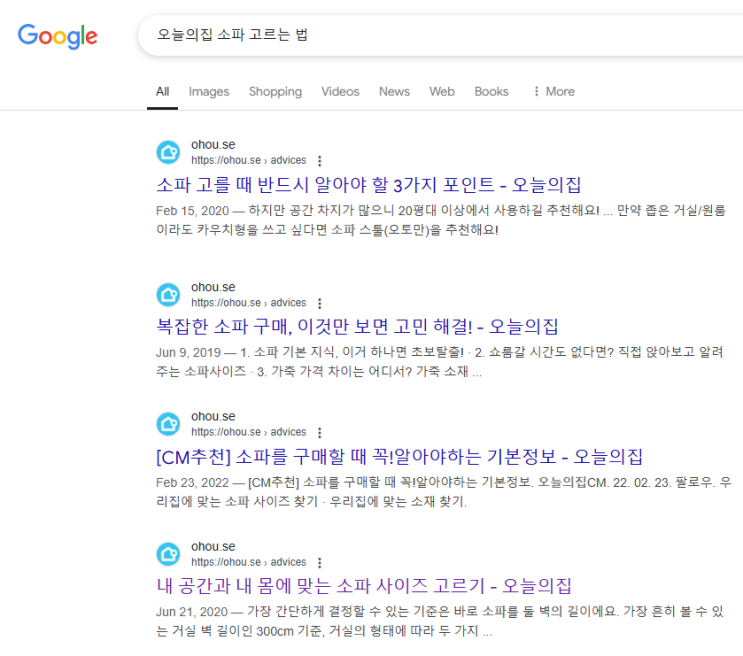Screen dimensions: 743x656
Task: Click ohou.se site name above 소파 고를 때 result
Action: 213,145
